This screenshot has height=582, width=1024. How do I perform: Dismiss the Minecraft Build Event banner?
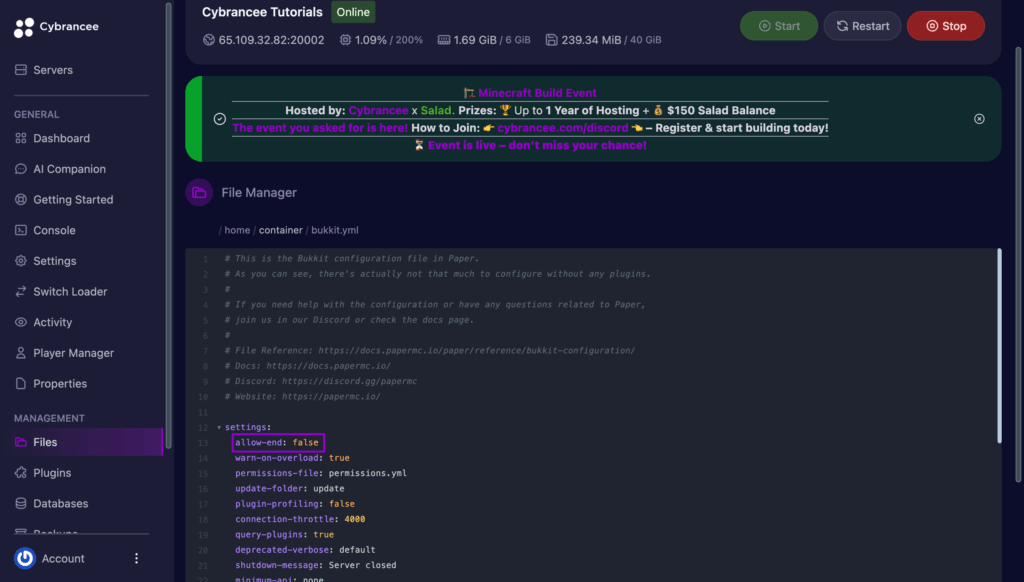pyautogui.click(x=979, y=119)
